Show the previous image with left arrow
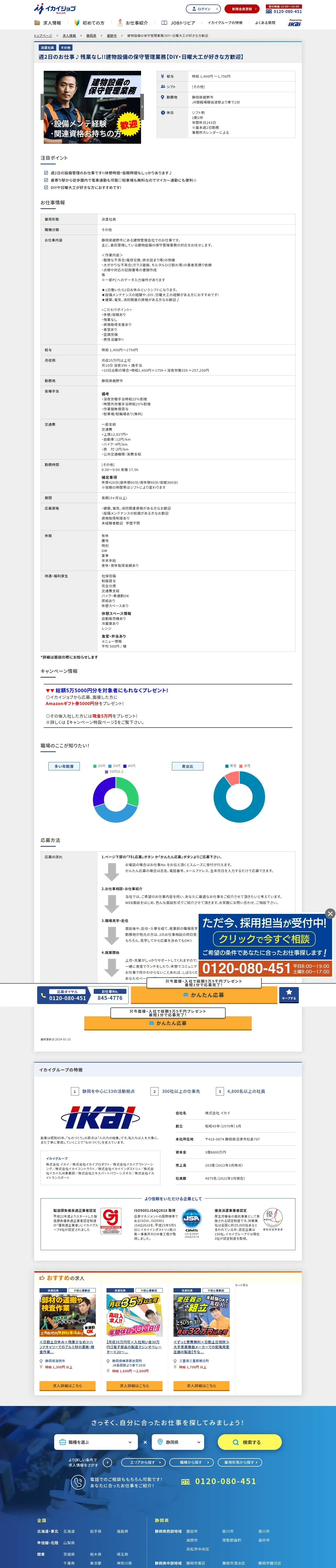 point(43,107)
